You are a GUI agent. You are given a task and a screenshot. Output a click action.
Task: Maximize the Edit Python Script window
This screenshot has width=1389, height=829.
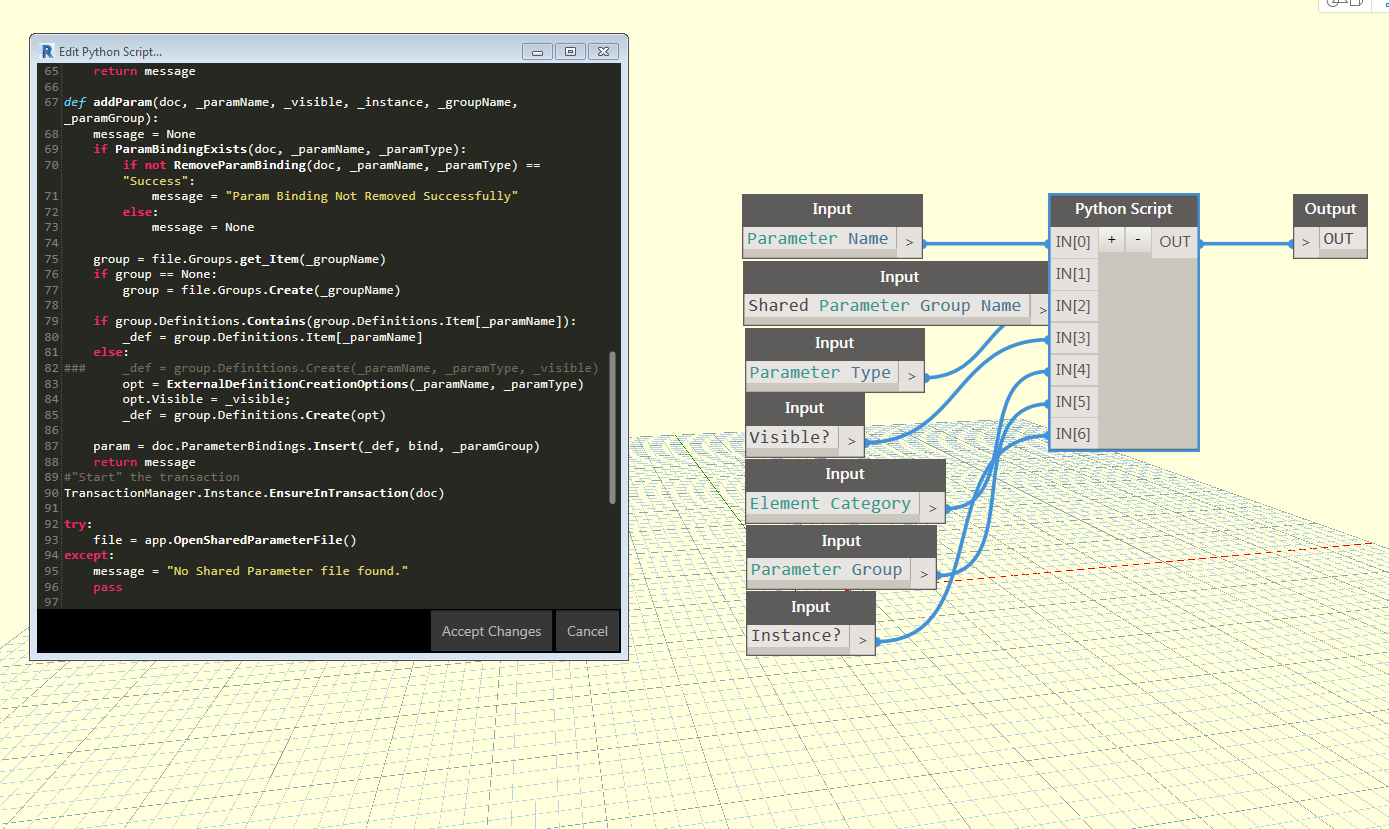click(570, 51)
